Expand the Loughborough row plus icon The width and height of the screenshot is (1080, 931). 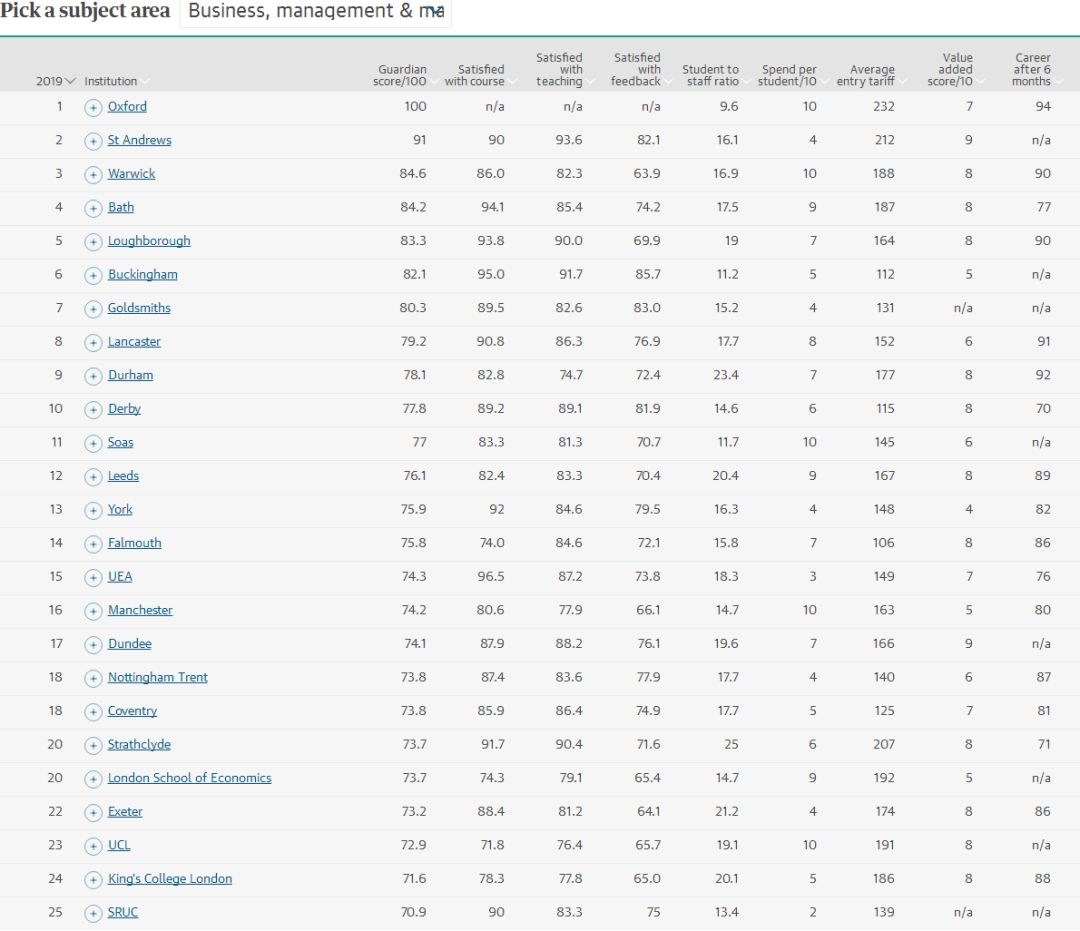93,242
